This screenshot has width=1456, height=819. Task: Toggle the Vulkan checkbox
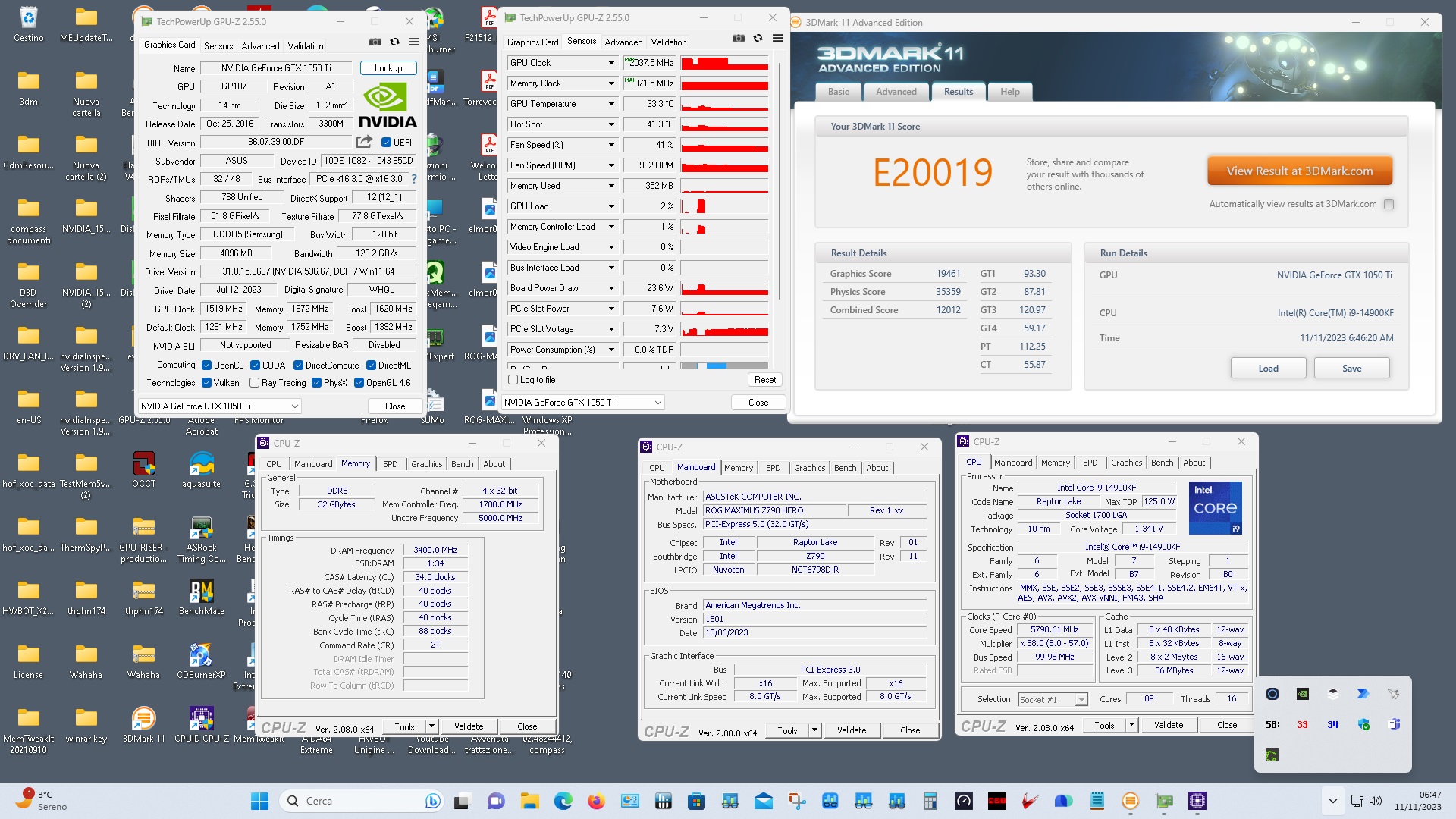(x=206, y=383)
